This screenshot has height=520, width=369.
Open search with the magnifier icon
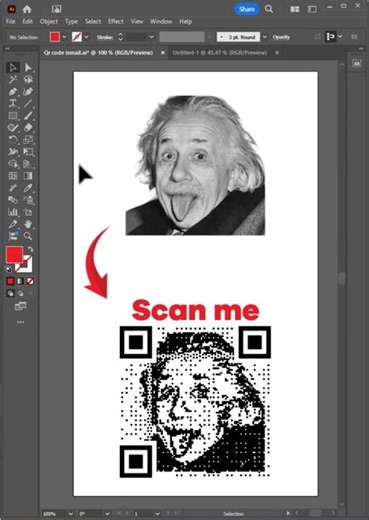(x=269, y=9)
